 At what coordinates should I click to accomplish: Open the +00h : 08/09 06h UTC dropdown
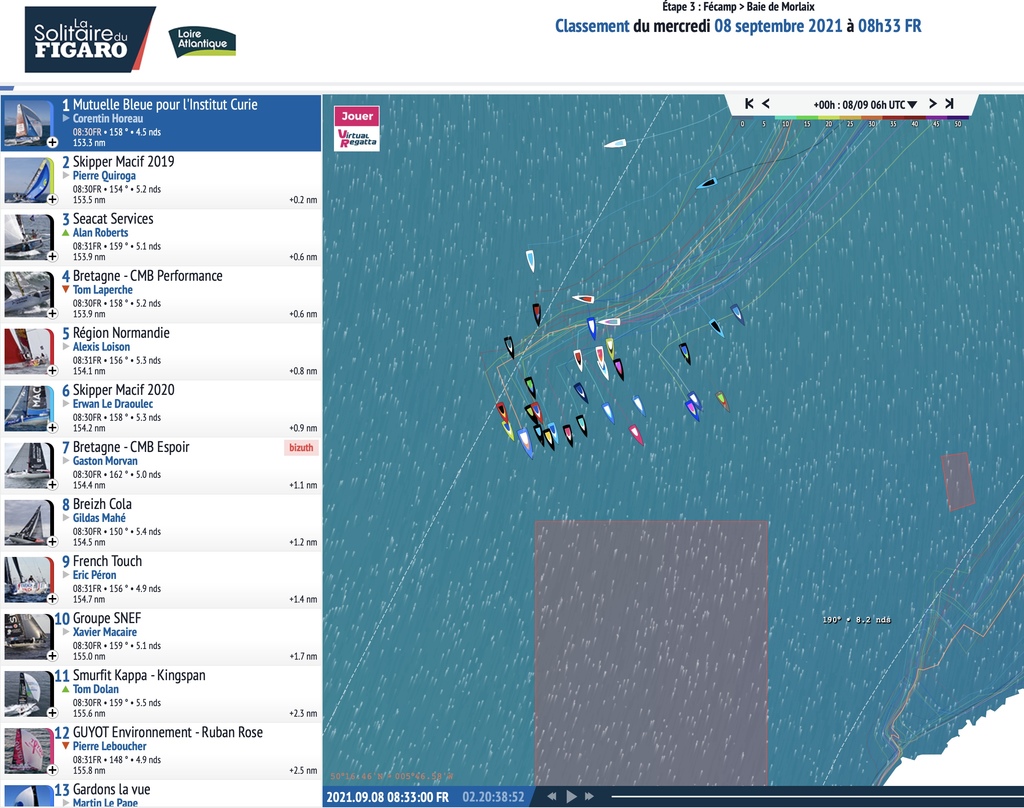(865, 105)
